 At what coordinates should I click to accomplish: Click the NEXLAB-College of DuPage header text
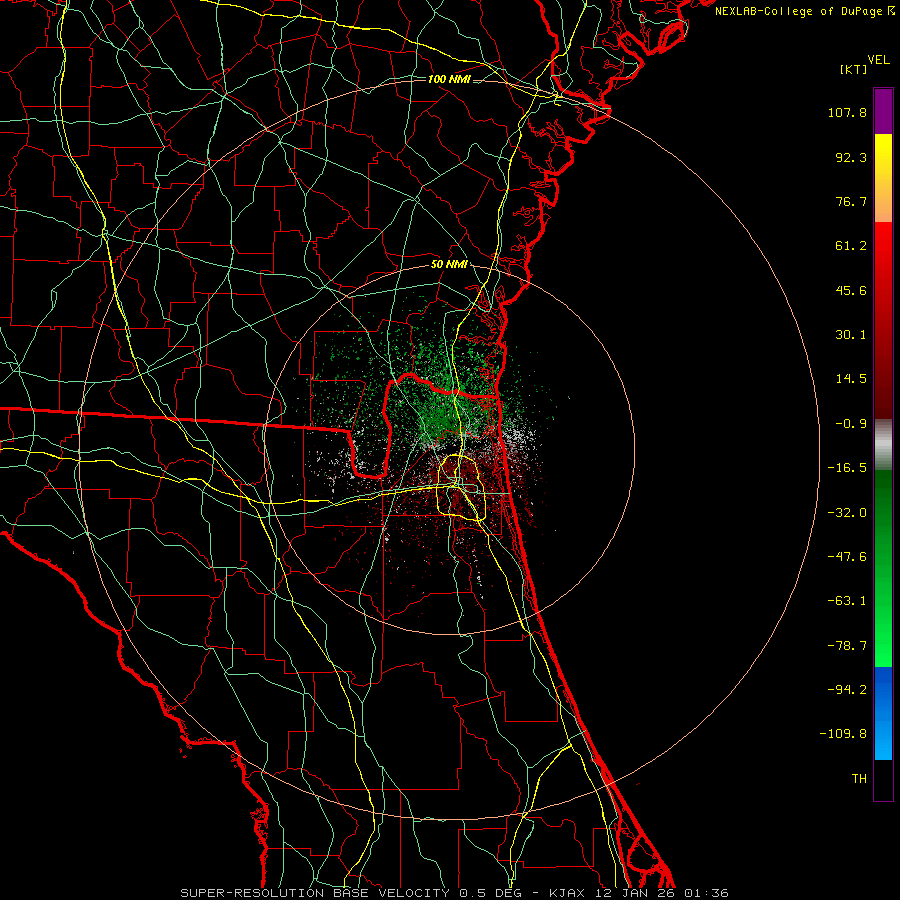[x=804, y=11]
